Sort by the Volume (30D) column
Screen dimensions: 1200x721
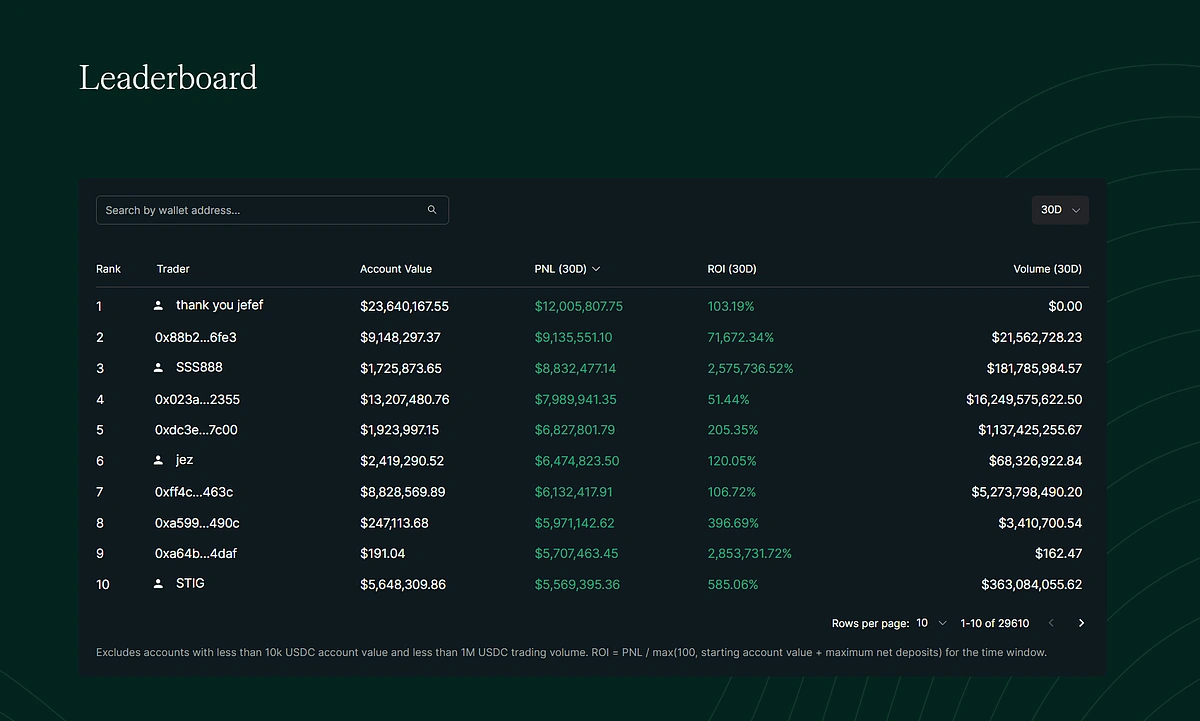pos(1047,268)
